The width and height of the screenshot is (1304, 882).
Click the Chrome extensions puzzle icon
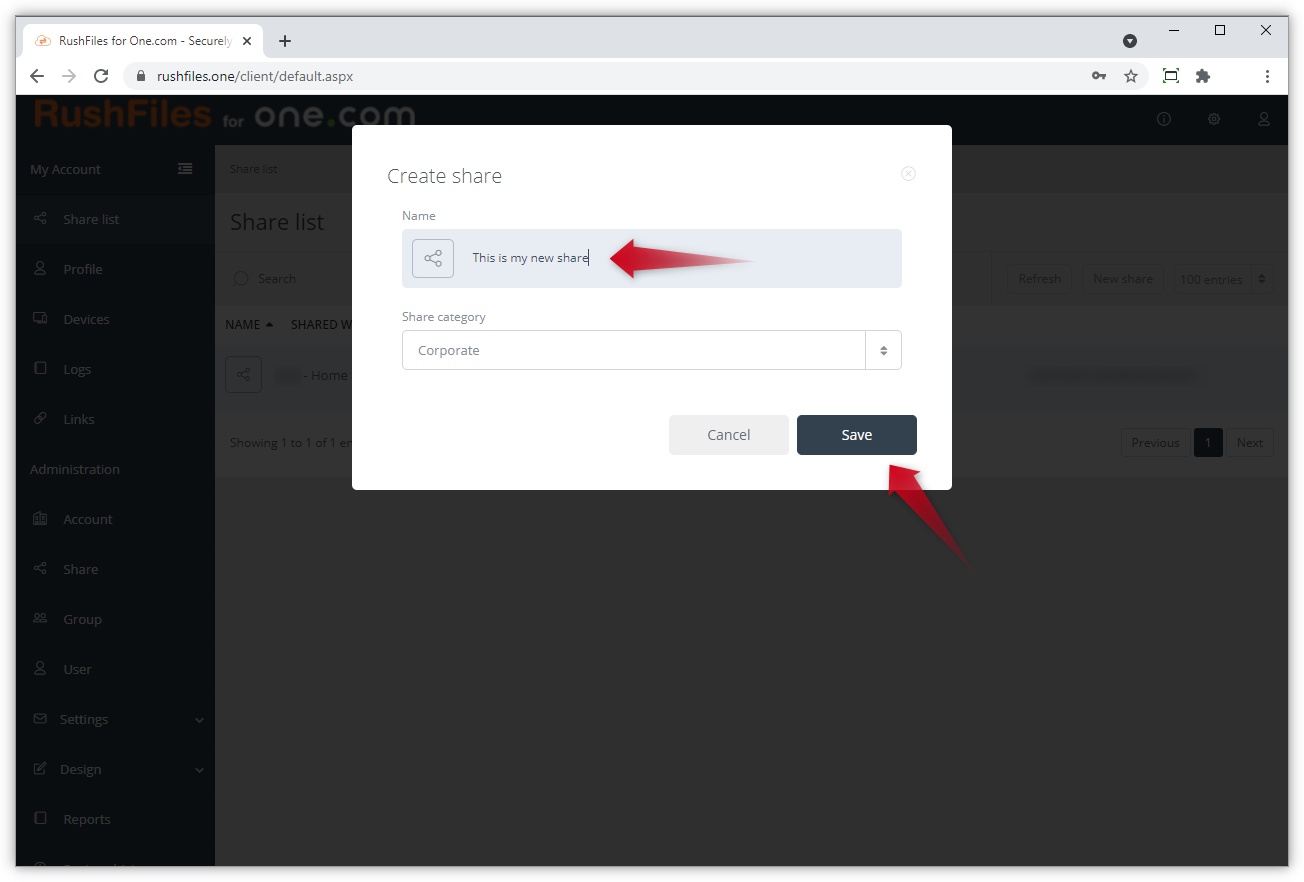point(1203,76)
